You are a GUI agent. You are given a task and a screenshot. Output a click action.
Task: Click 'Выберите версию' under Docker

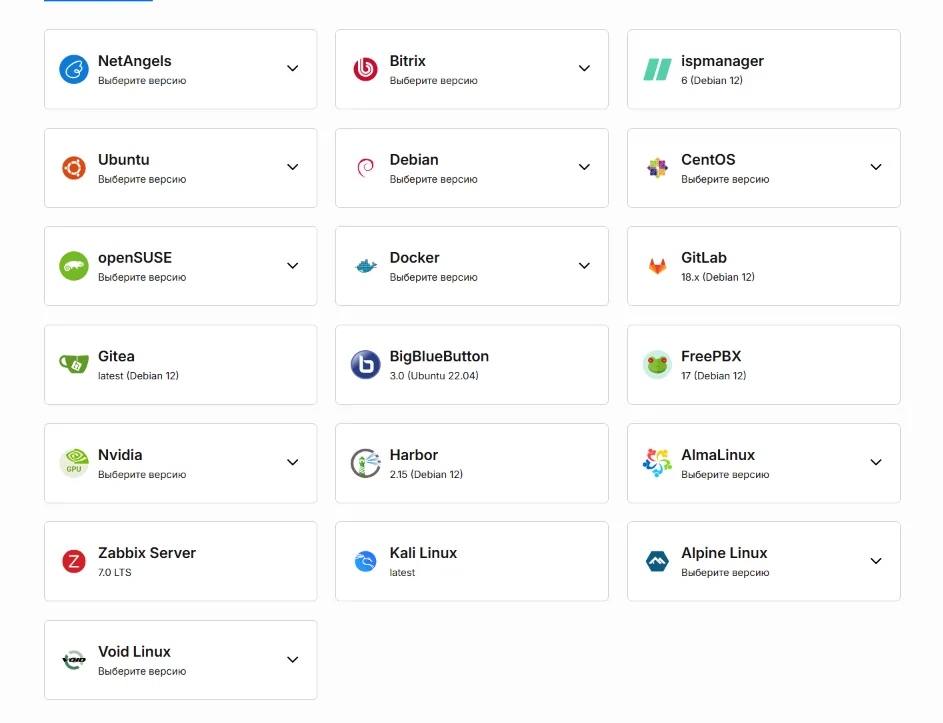click(434, 277)
